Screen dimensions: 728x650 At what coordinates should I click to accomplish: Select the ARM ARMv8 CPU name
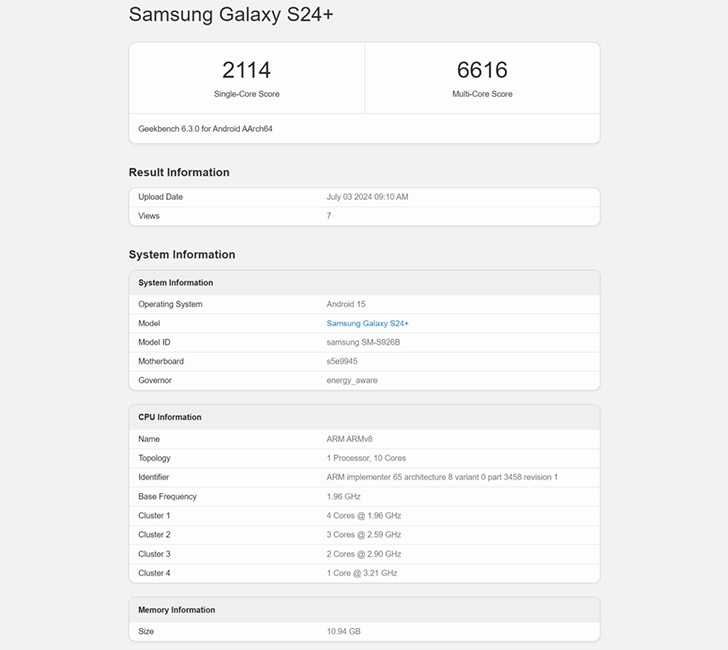(x=349, y=439)
